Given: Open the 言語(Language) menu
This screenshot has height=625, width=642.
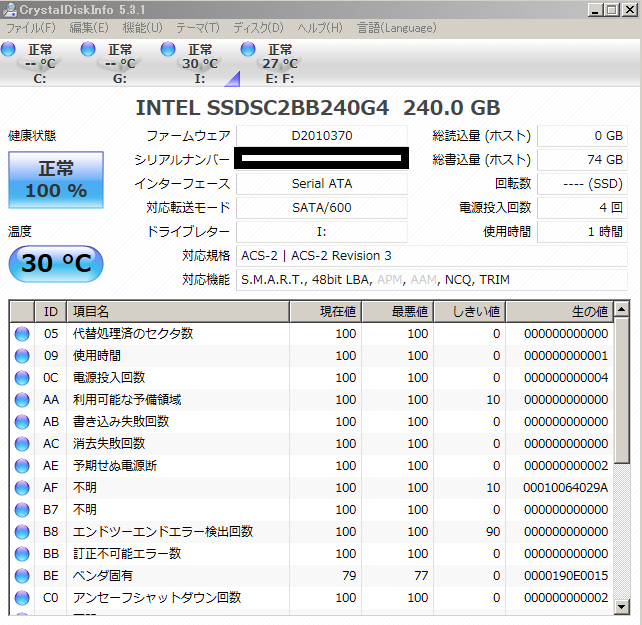Looking at the screenshot, I should pyautogui.click(x=396, y=27).
